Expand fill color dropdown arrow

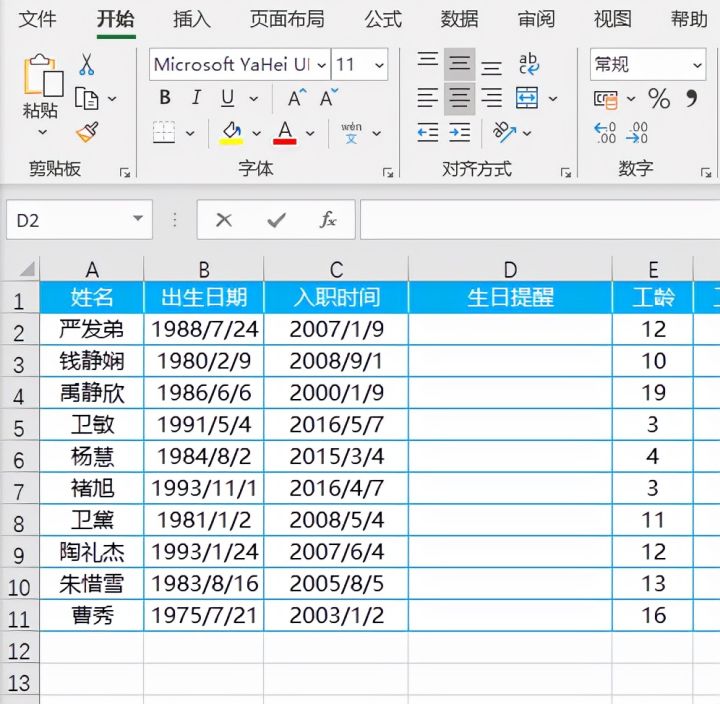click(257, 133)
